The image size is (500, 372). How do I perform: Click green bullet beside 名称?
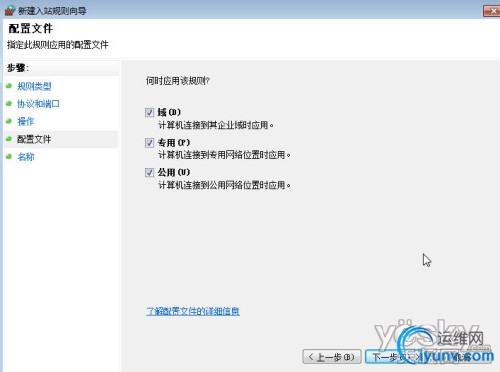(9, 156)
